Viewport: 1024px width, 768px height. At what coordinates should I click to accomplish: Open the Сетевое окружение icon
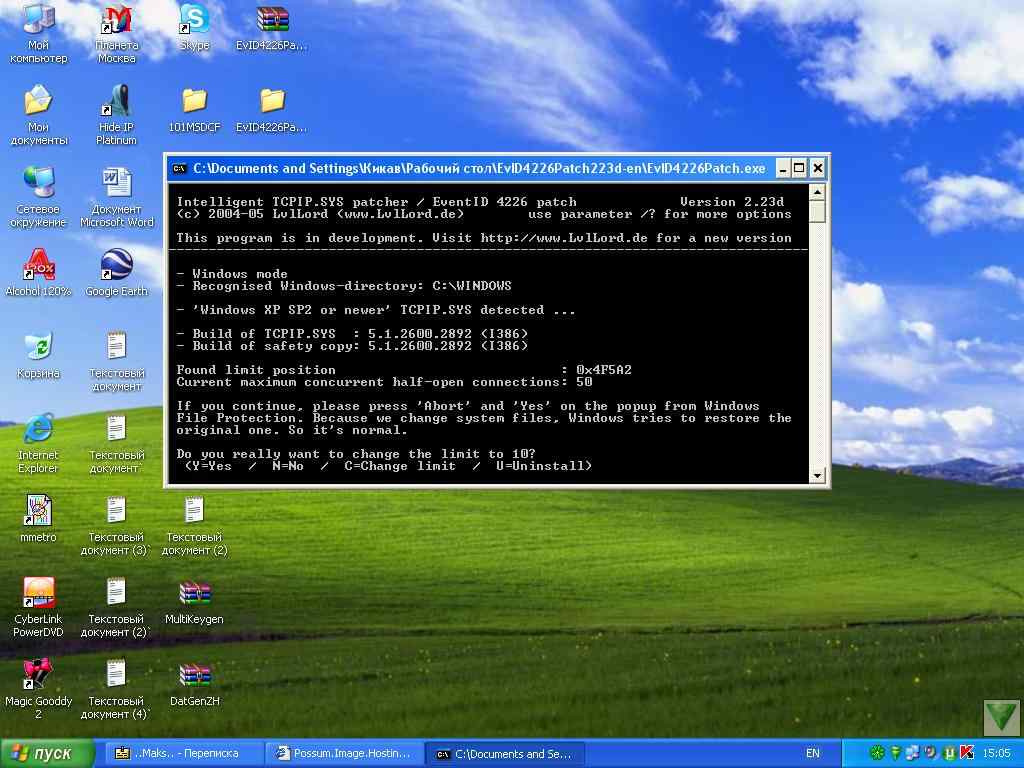[x=39, y=197]
